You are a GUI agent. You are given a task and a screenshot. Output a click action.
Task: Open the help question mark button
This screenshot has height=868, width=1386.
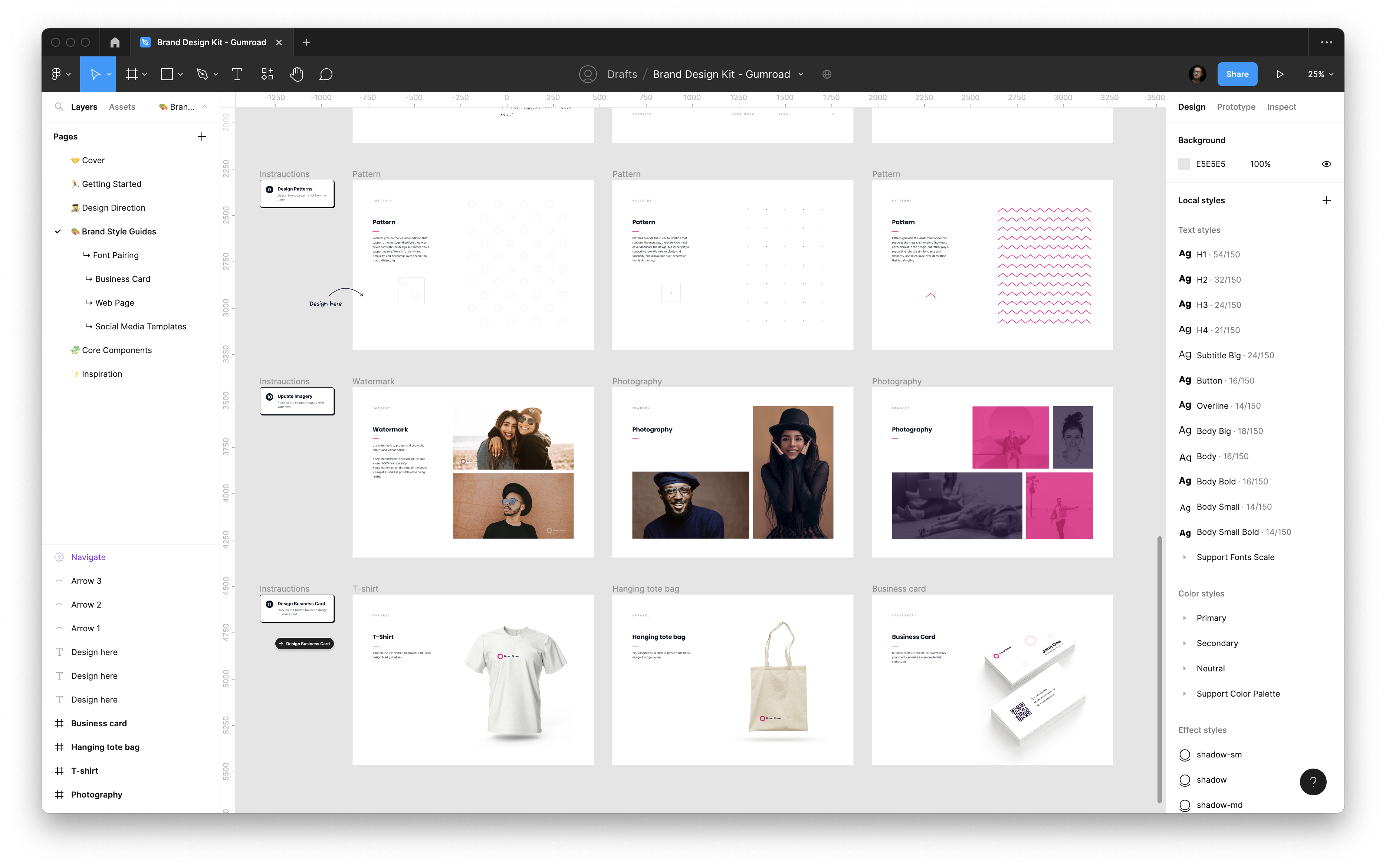tap(1313, 782)
